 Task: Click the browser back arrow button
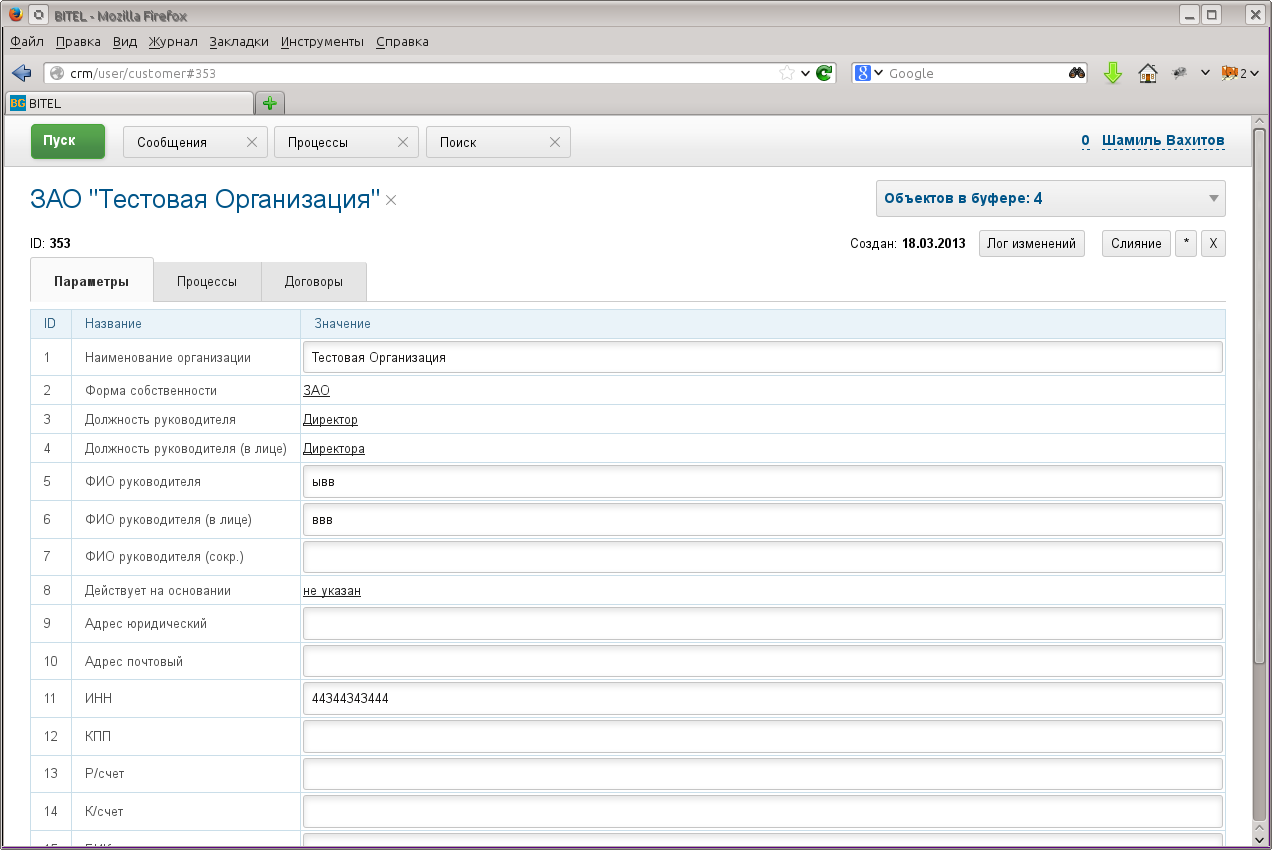(21, 73)
